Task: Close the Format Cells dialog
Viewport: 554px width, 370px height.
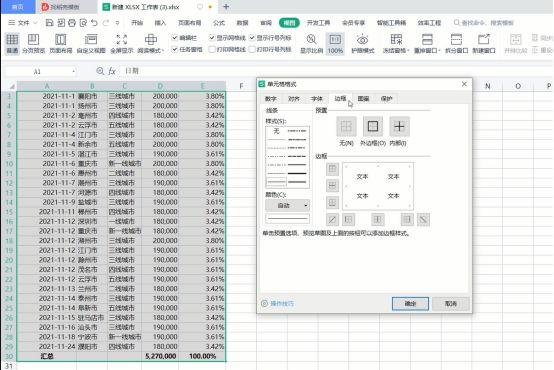Action: [464, 84]
